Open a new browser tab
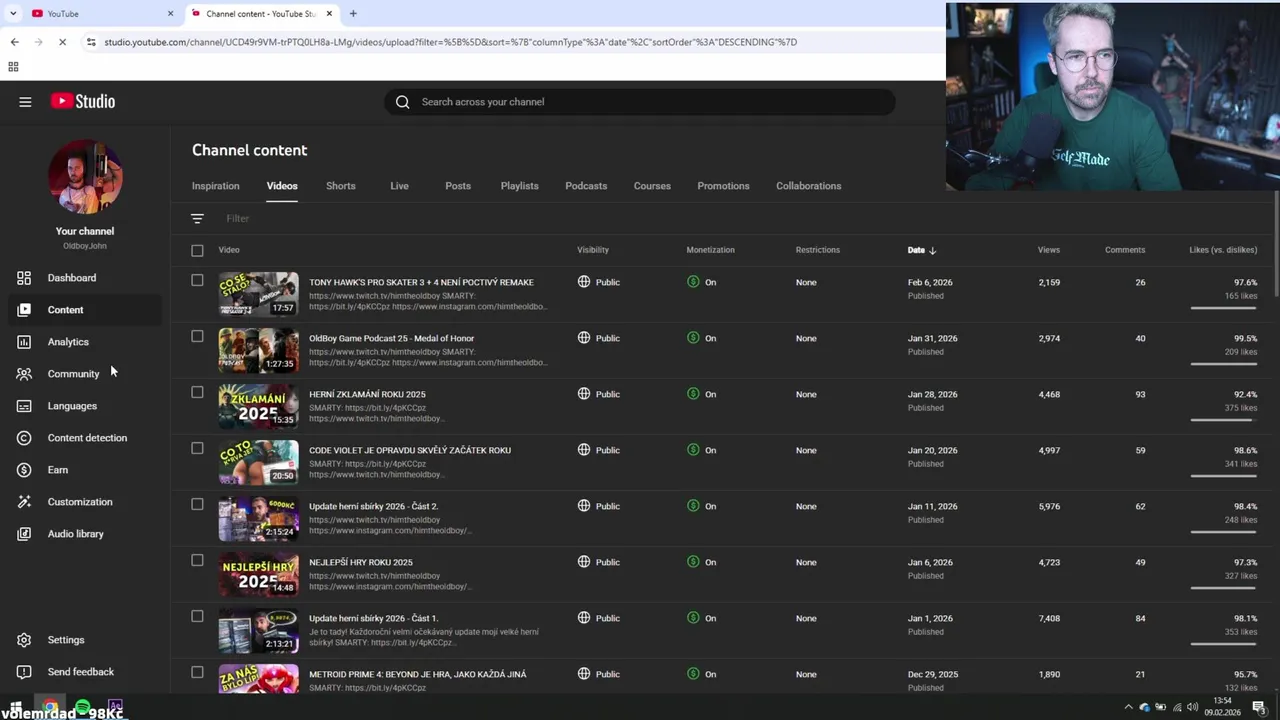Screen dimensions: 1280x720 pyautogui.click(x=353, y=14)
